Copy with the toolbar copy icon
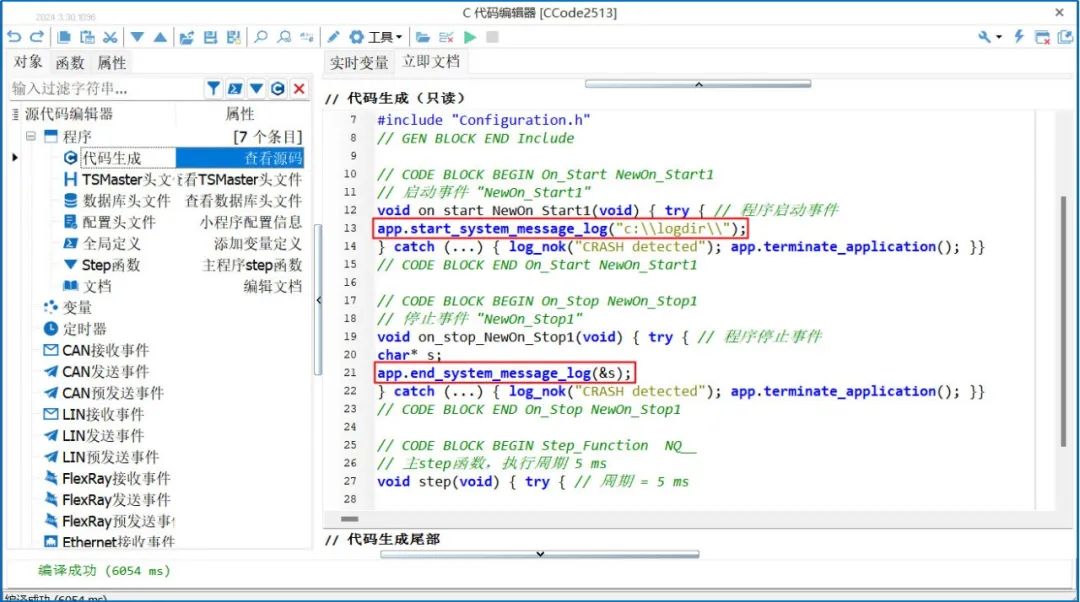Screen dimensions: 1080x602 [x=64, y=37]
